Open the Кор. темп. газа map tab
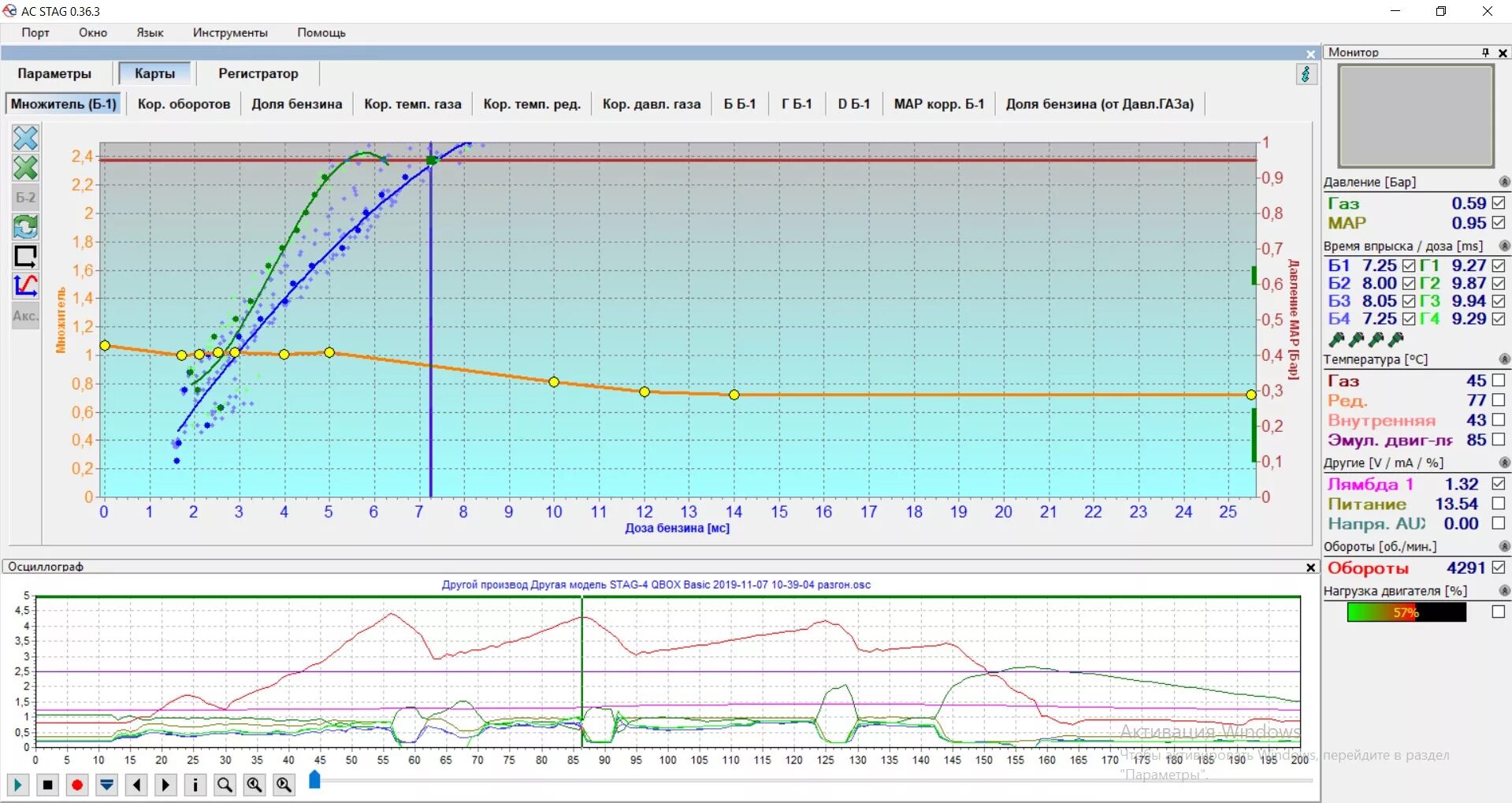1512x803 pixels. click(x=413, y=104)
